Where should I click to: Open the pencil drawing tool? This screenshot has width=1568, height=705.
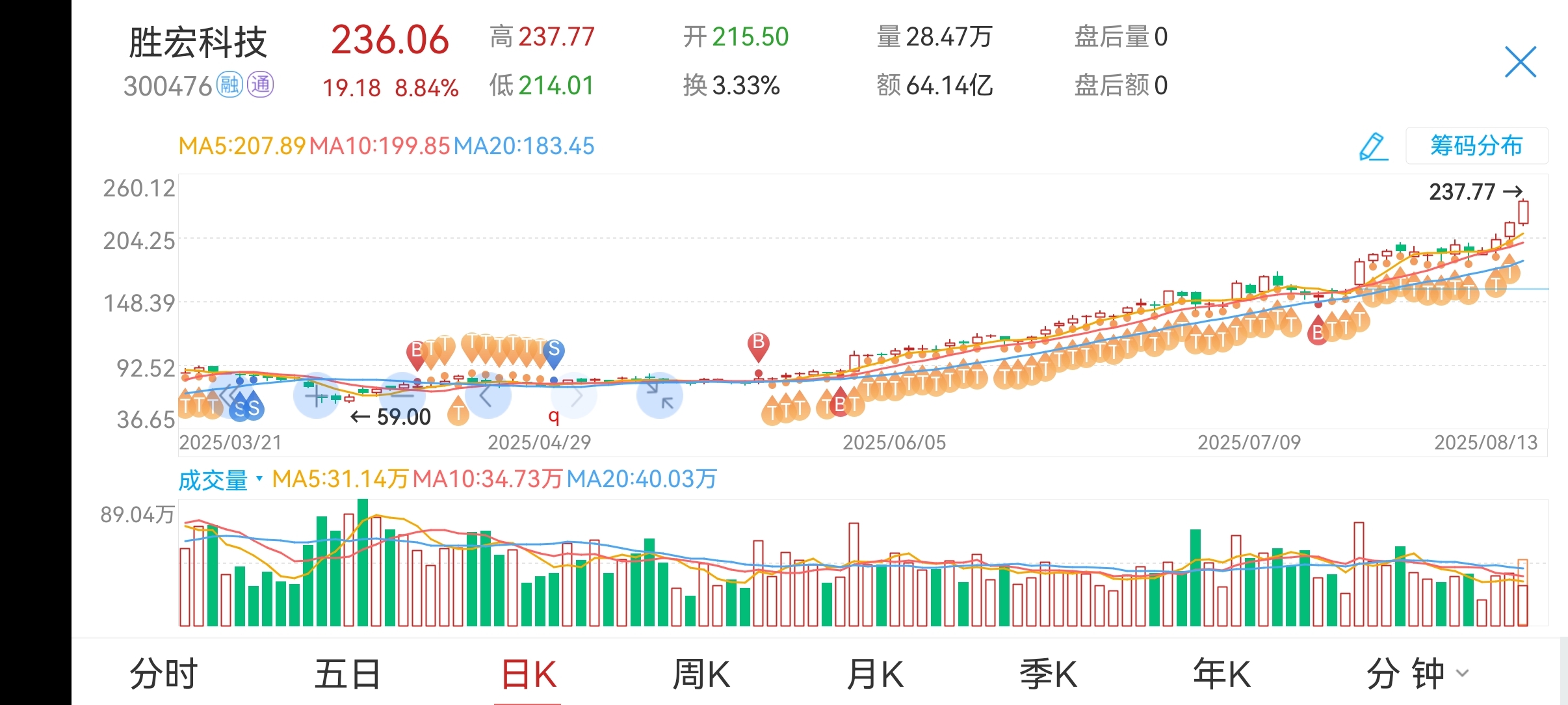pyautogui.click(x=1374, y=146)
